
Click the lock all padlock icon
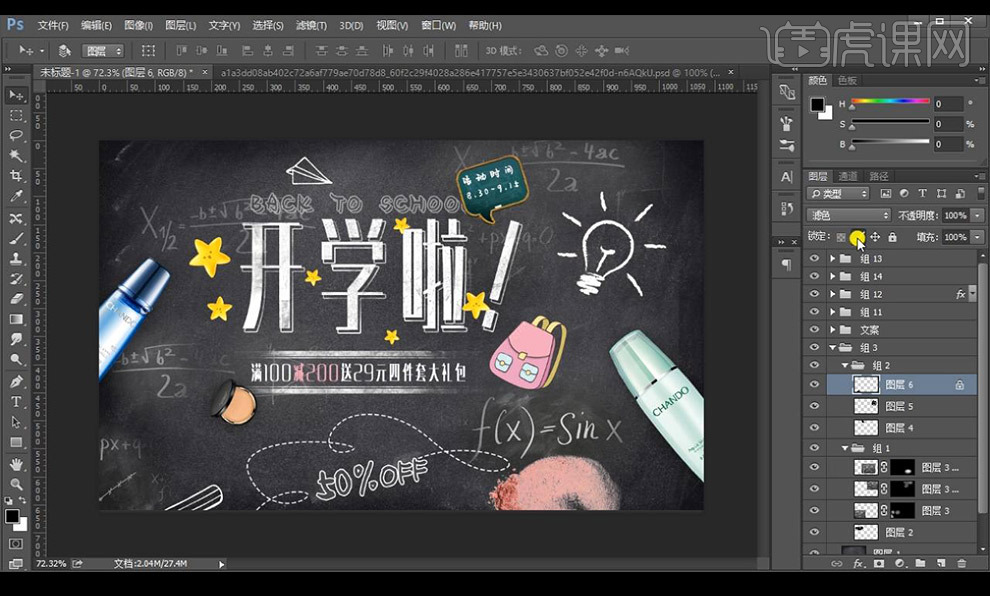click(892, 237)
